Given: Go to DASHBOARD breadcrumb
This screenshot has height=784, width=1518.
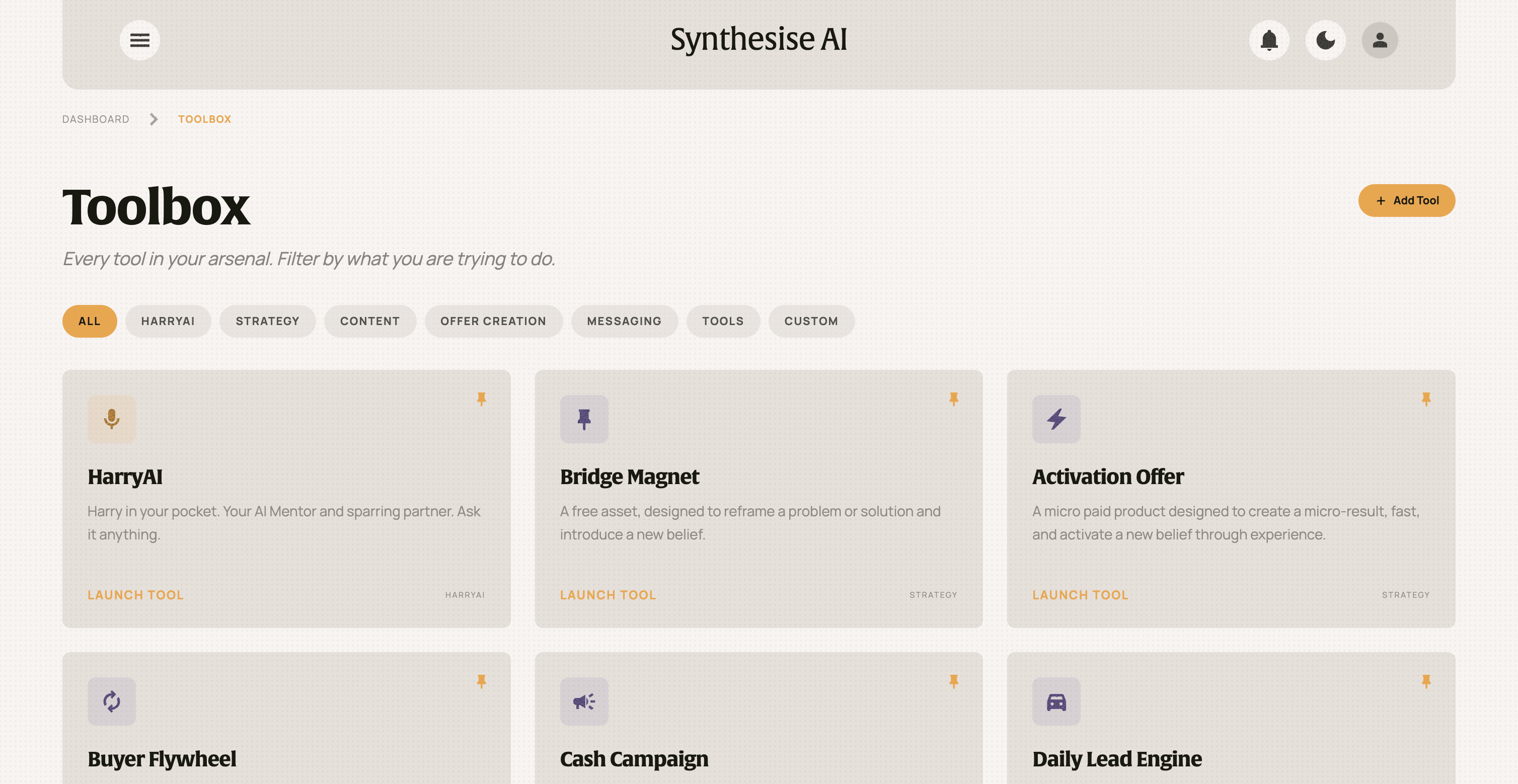Looking at the screenshot, I should (96, 119).
